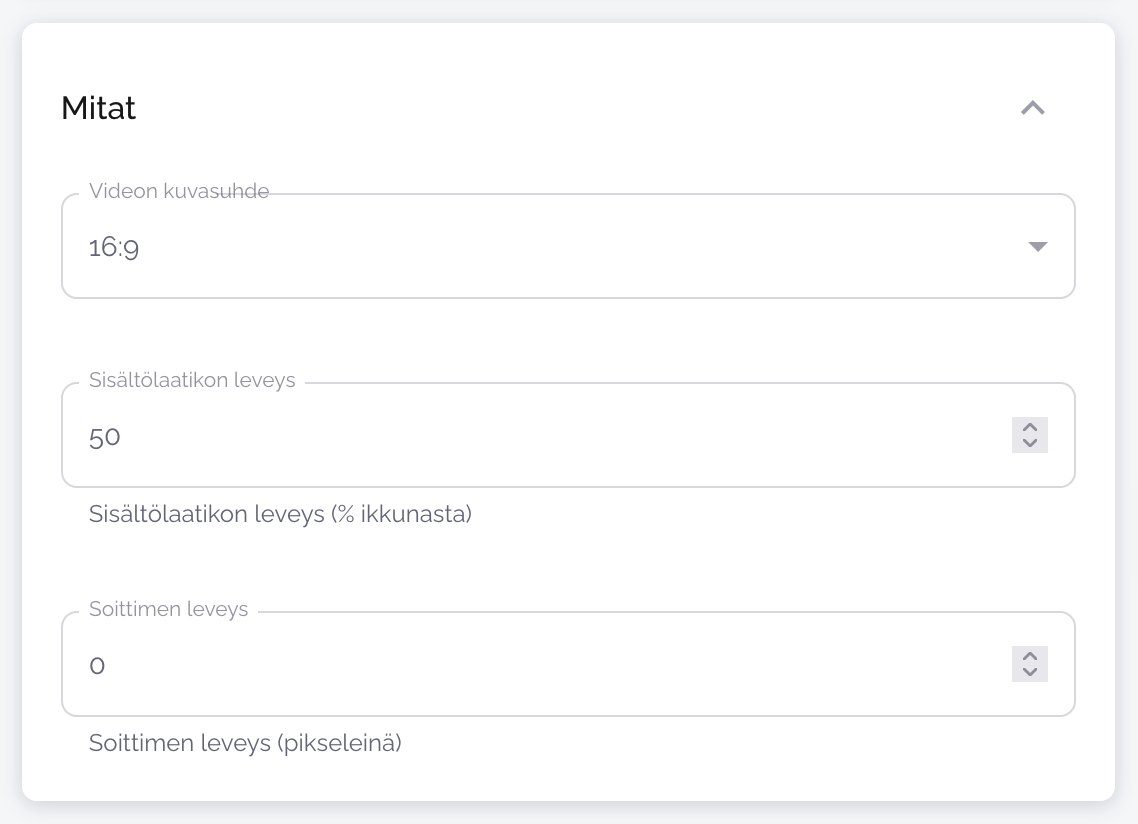
Task: Click the Video kuvasuhde field label
Action: 178,191
